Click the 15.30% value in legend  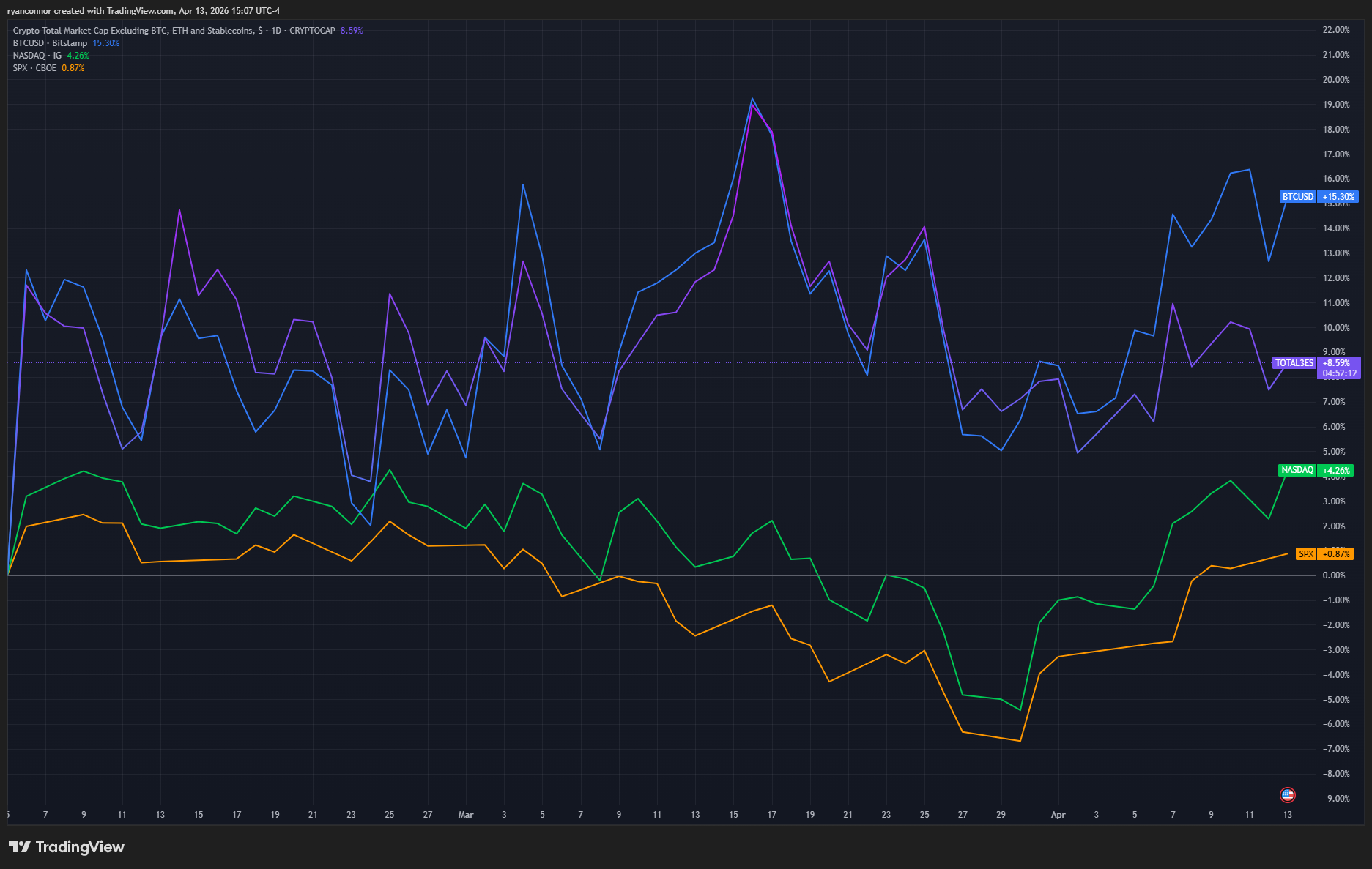coord(106,43)
